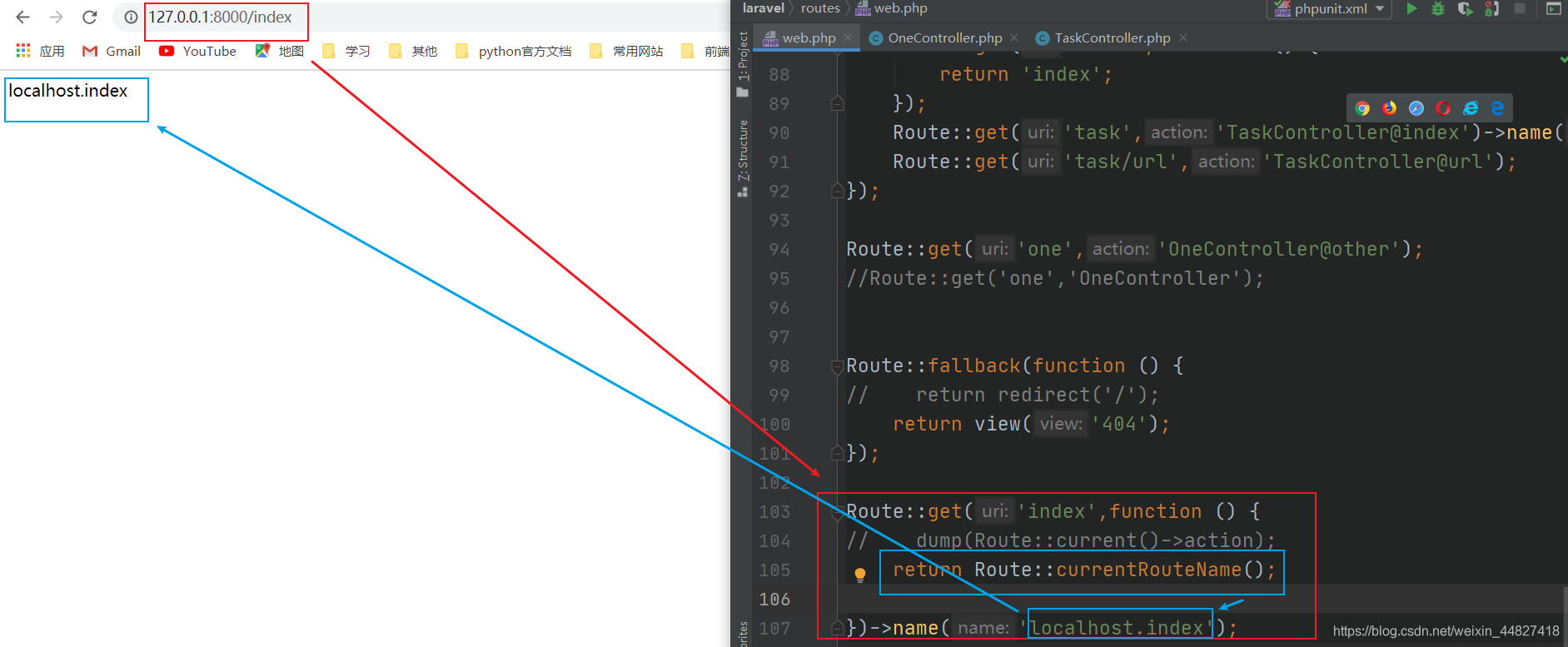Place cursor on commented Route::get('one','OneController') line
1568x647 pixels.
[1055, 278]
